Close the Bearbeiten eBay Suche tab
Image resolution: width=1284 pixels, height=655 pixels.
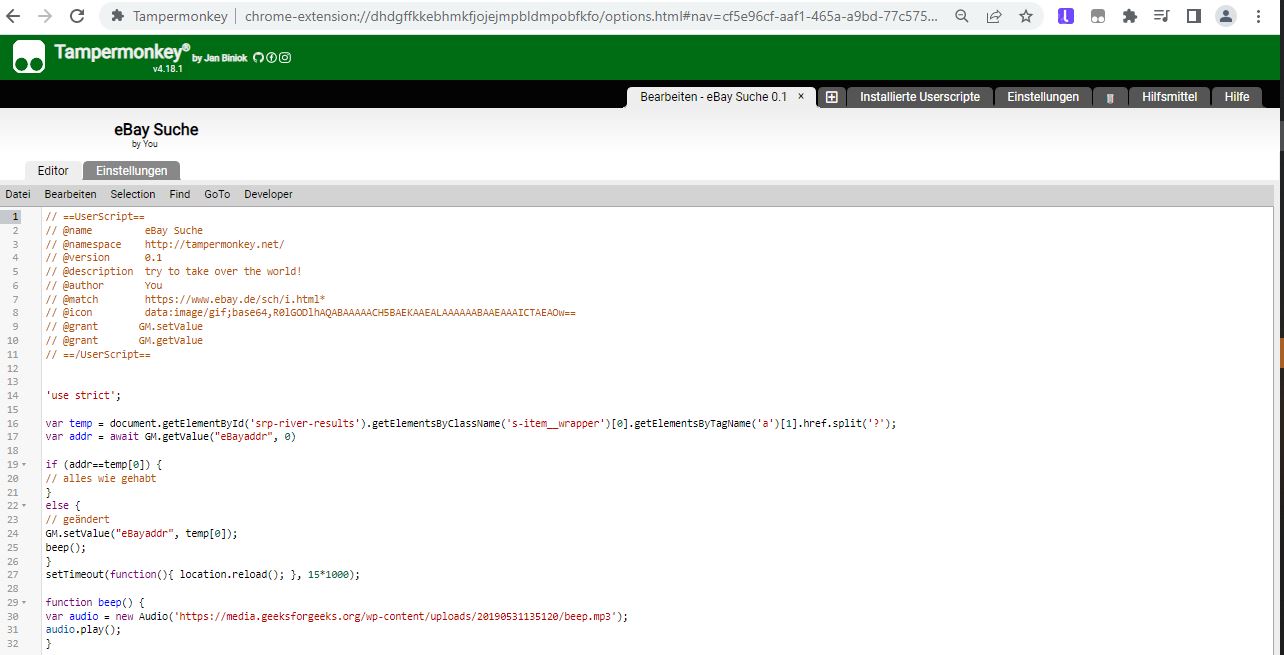coord(801,97)
